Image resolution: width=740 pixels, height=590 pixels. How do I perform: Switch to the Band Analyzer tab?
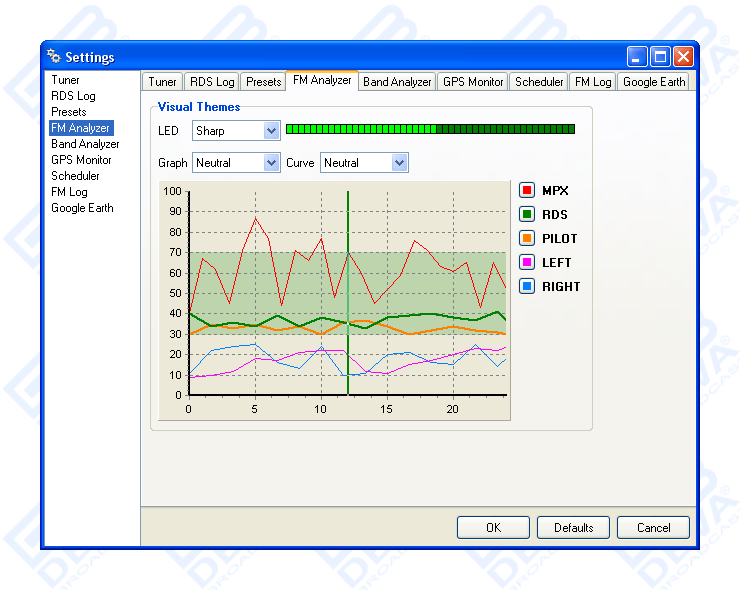click(x=397, y=82)
